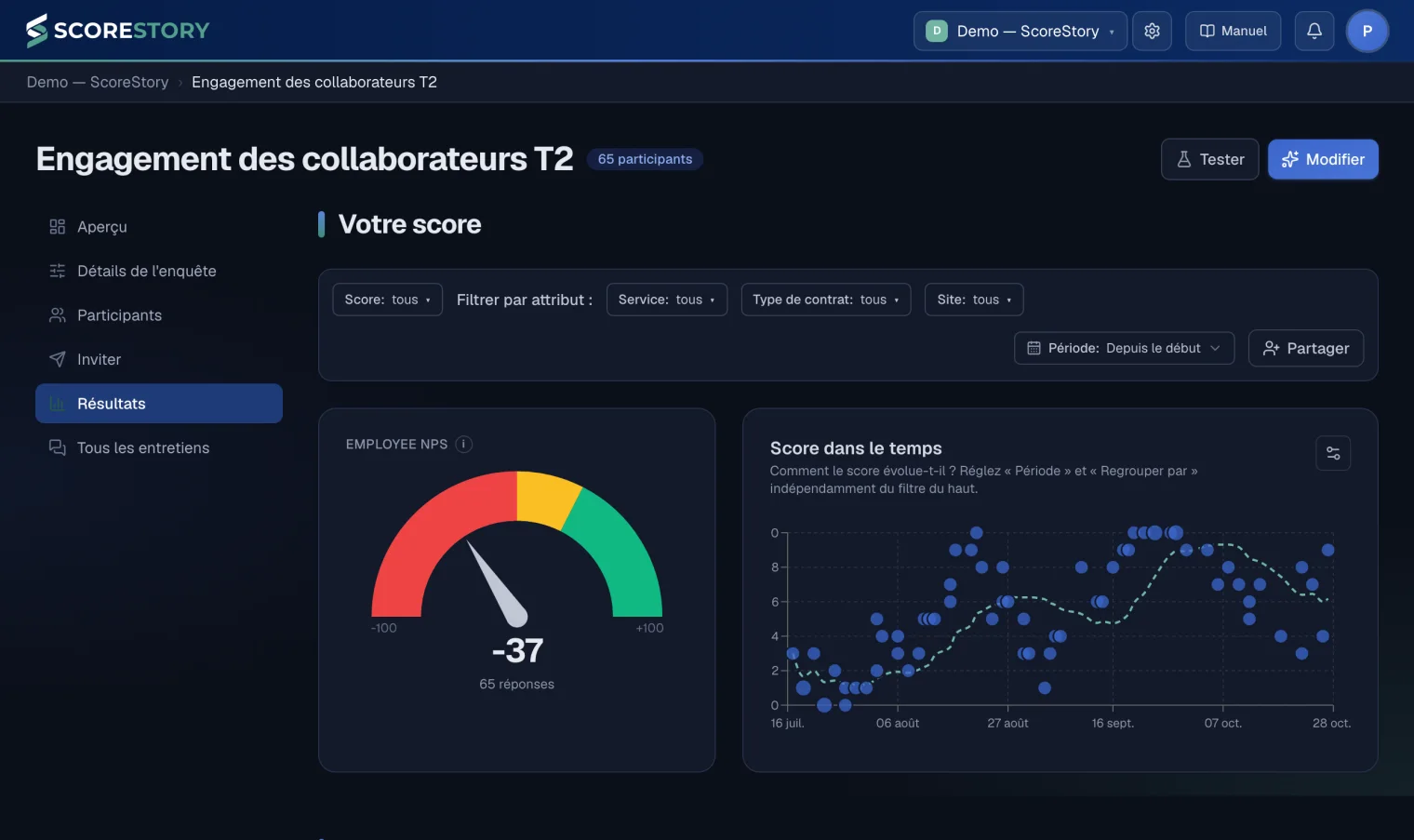Click the 65 participants badge
1414x840 pixels.
(645, 159)
